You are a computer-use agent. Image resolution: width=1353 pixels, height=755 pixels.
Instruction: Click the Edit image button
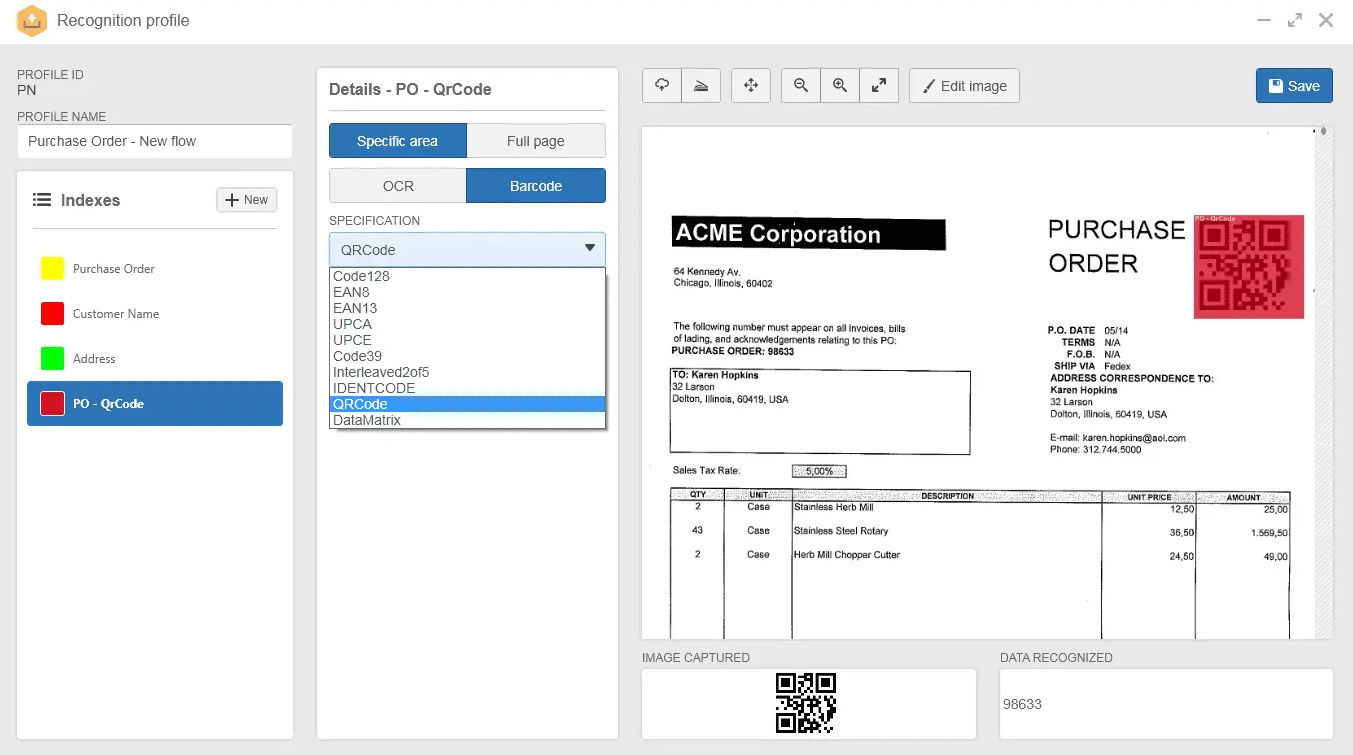pyautogui.click(x=964, y=85)
